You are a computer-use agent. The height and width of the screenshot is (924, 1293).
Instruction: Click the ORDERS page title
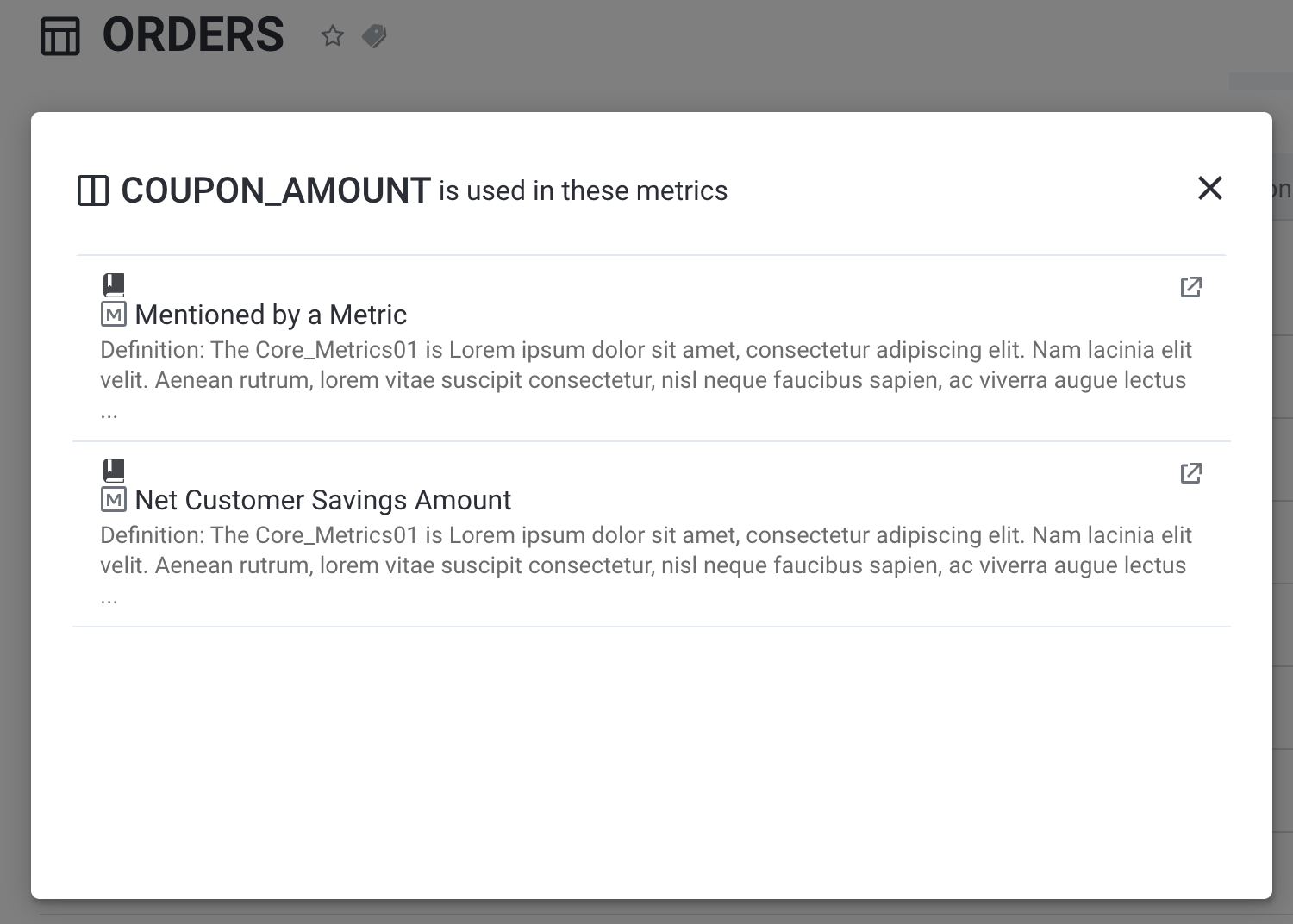(x=193, y=35)
